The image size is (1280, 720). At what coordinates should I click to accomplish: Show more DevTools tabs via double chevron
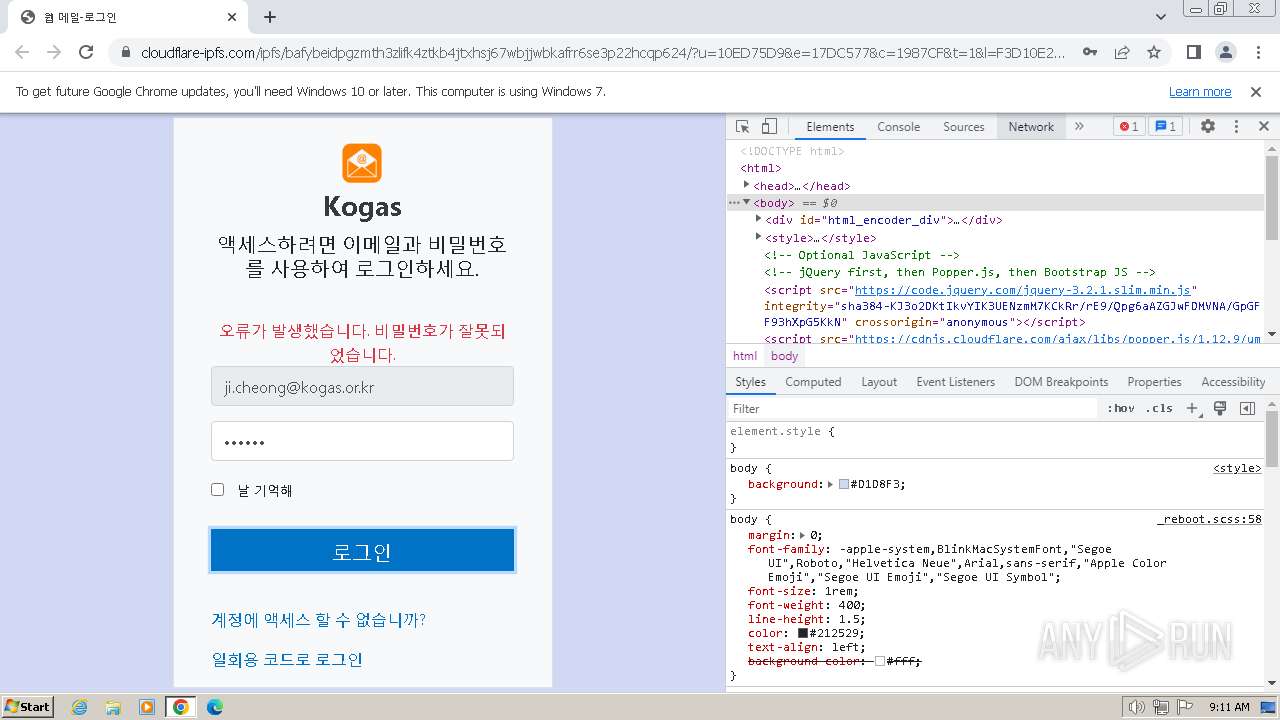coord(1079,127)
